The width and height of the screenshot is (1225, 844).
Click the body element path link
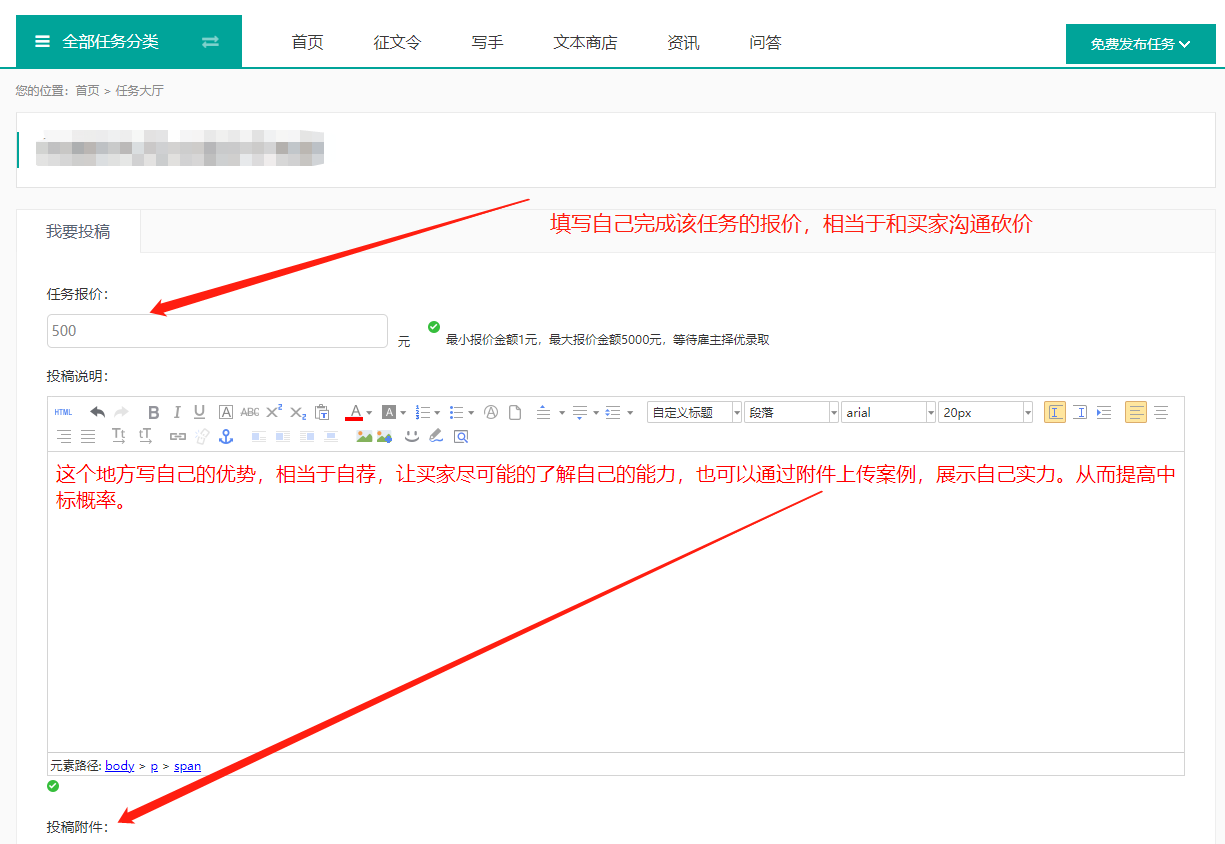120,766
